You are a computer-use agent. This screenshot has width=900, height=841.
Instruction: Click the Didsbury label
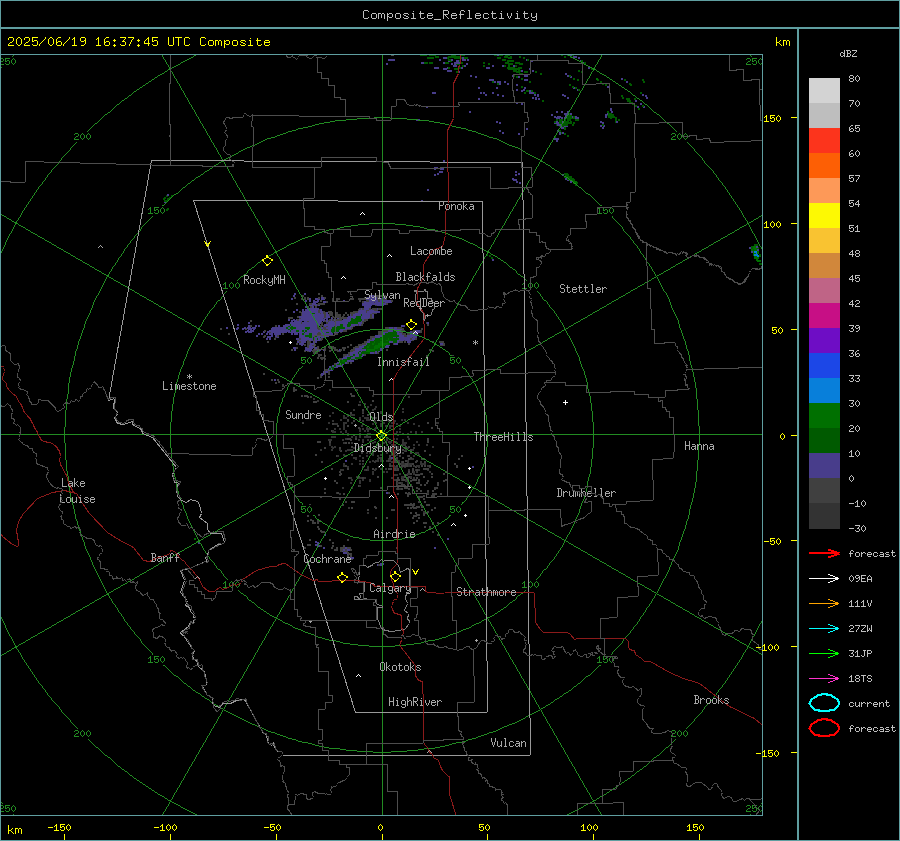(377, 448)
